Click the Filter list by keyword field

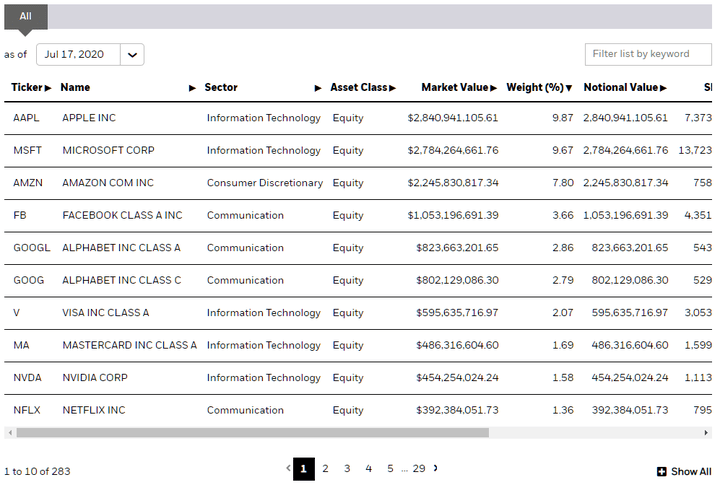648,54
